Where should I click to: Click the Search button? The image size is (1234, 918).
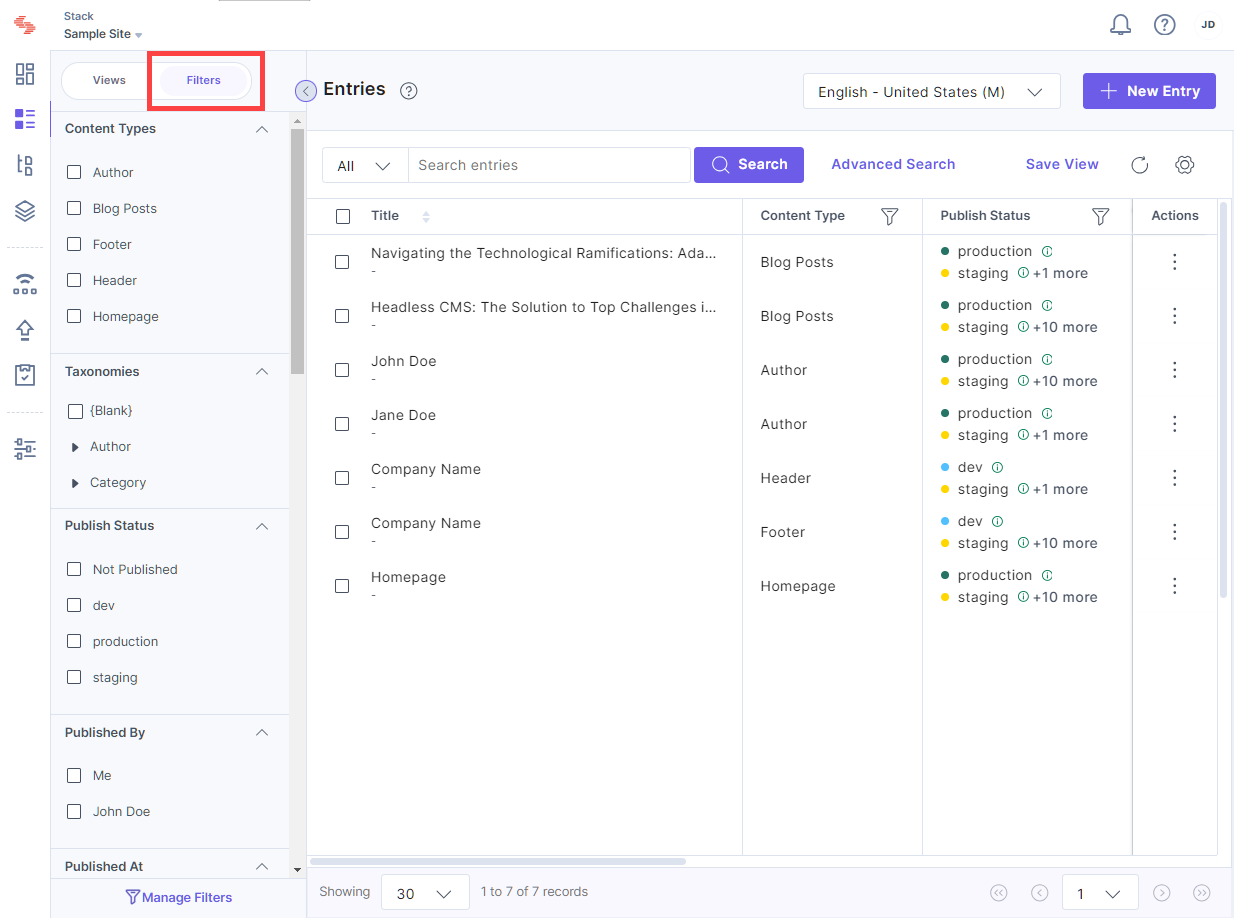pyautogui.click(x=749, y=165)
